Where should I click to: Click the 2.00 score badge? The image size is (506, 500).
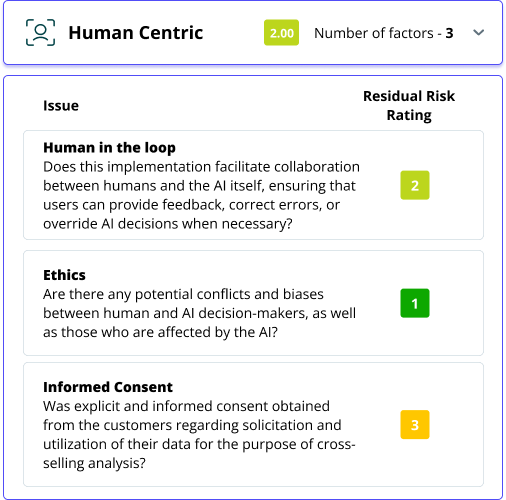[281, 33]
